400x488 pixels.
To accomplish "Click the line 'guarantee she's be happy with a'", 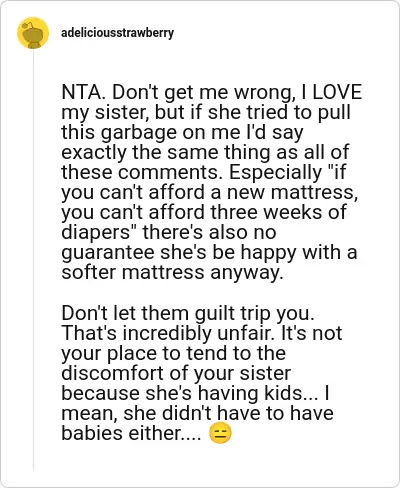I will pyautogui.click(x=209, y=252).
